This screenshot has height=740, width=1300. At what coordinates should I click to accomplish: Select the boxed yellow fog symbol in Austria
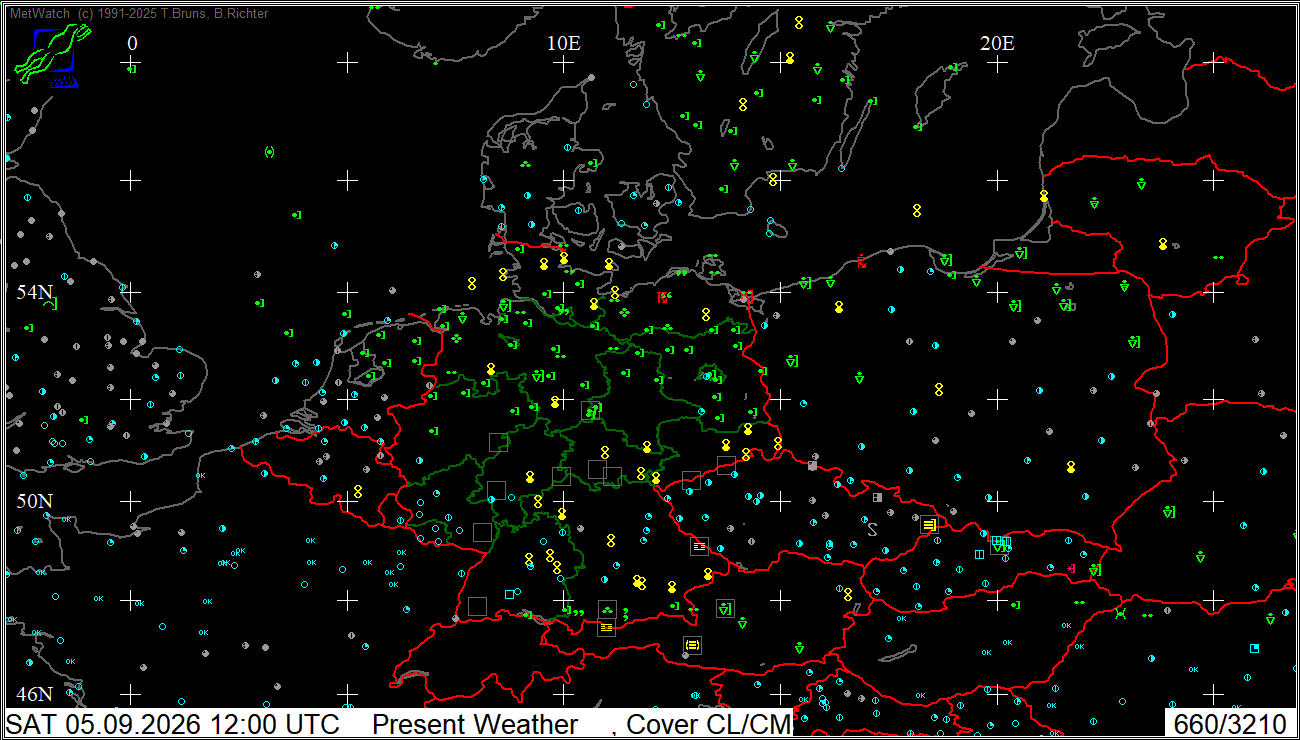[692, 645]
